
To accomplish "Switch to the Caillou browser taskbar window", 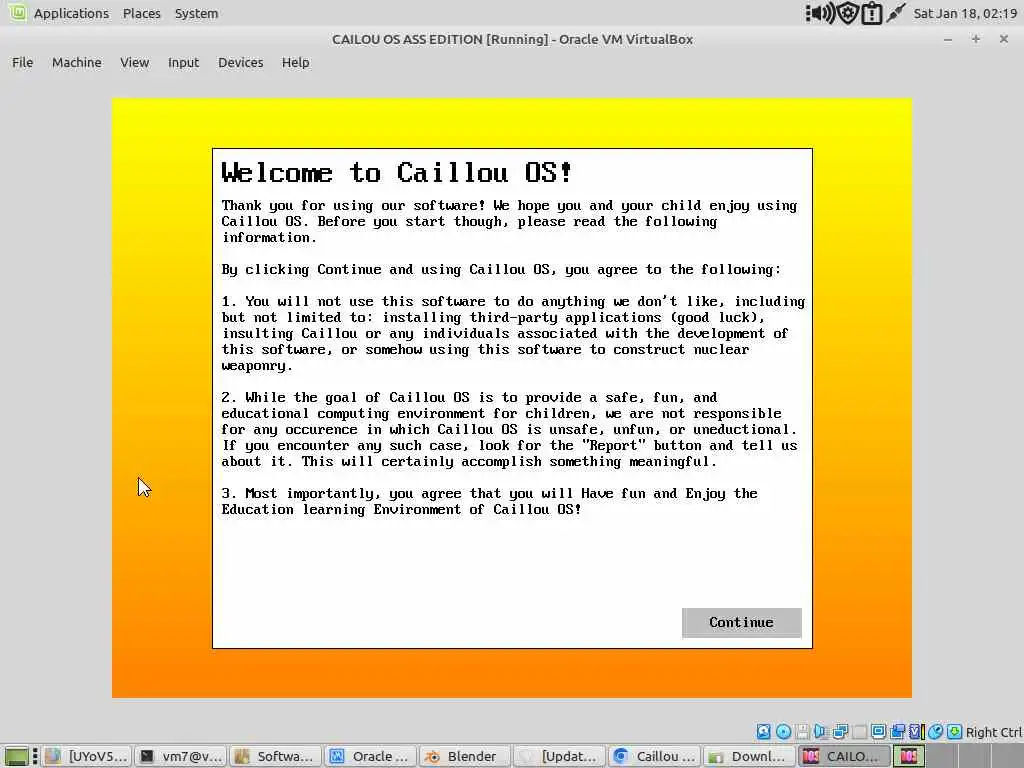I will tap(655, 756).
